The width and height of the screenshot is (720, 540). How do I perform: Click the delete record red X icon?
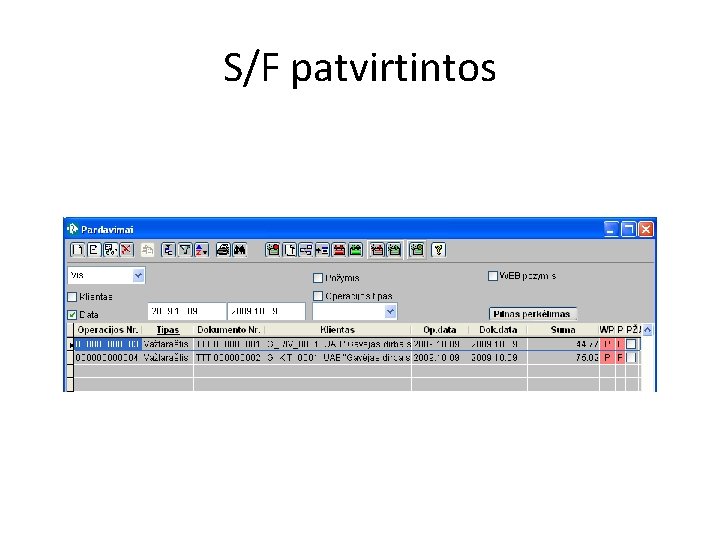click(126, 250)
